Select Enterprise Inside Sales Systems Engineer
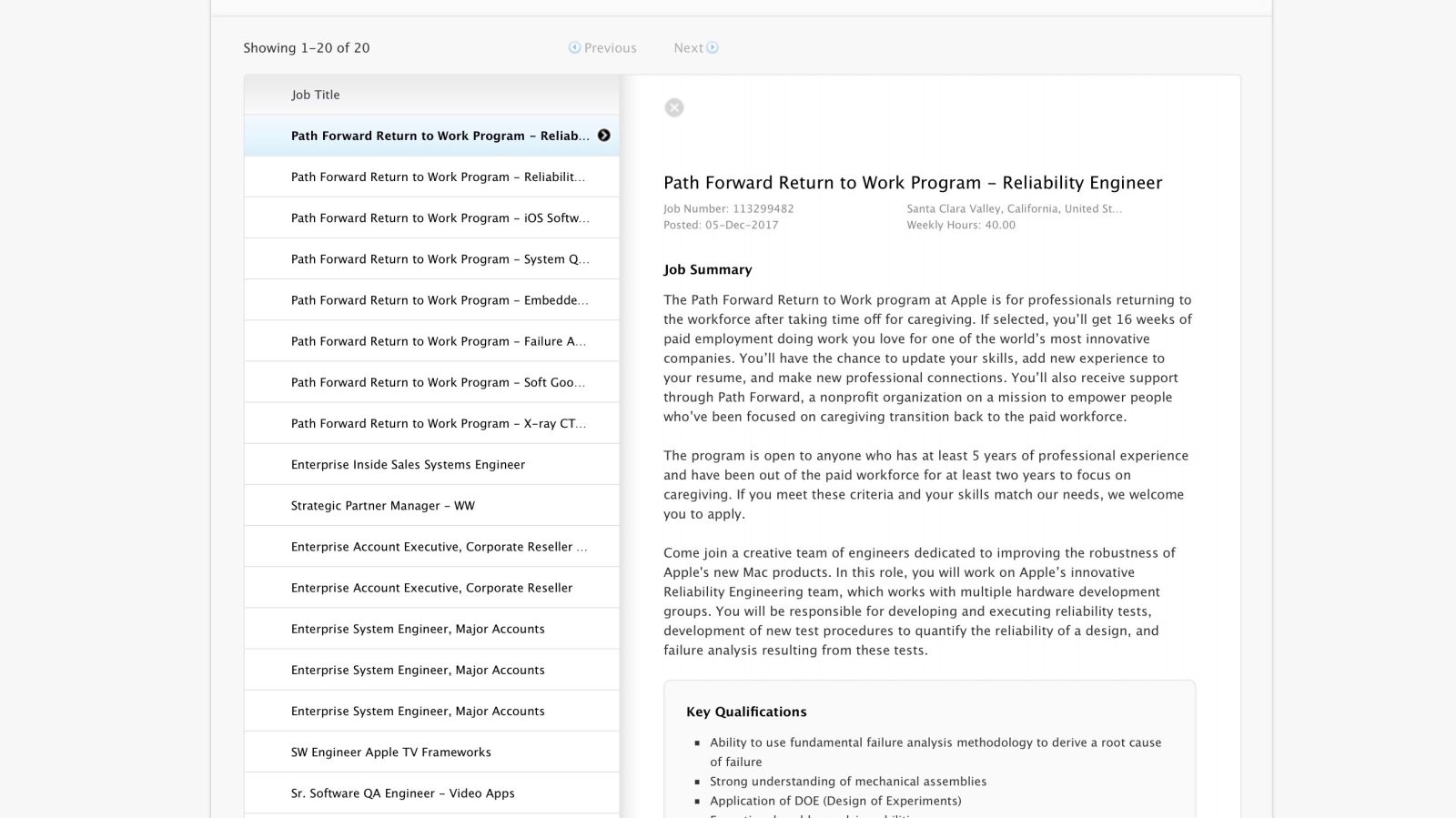1456x818 pixels. 431,464
